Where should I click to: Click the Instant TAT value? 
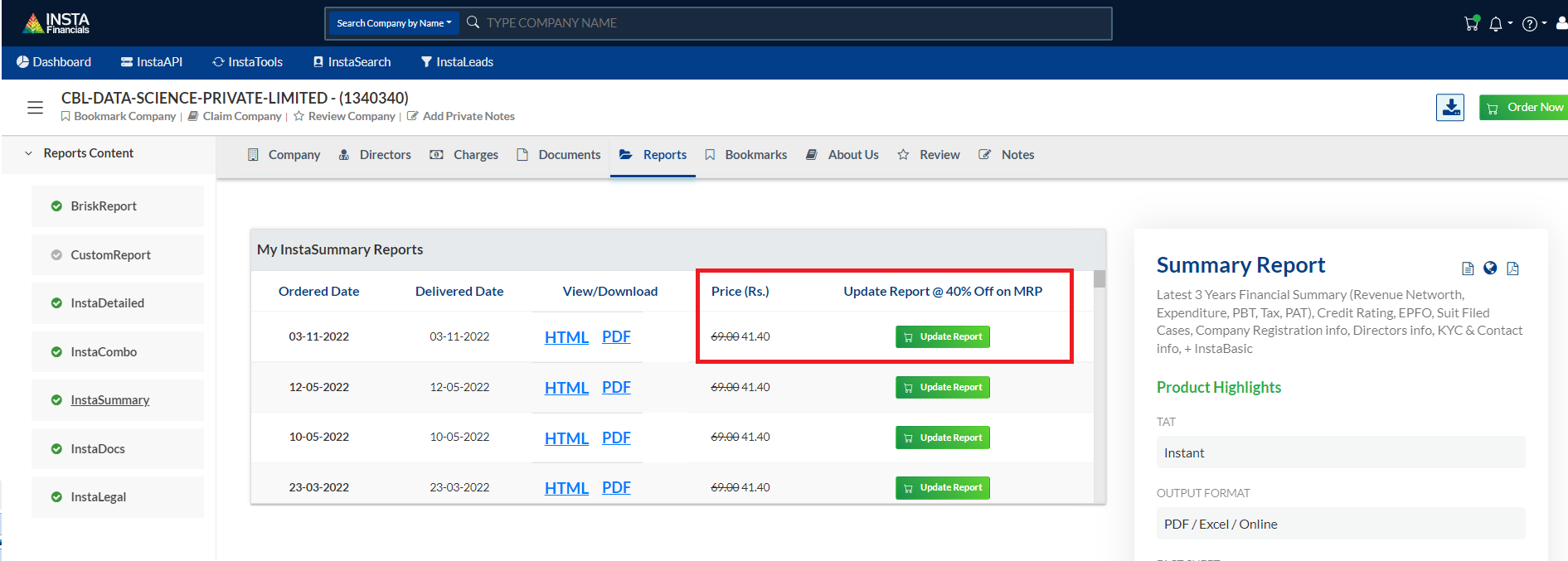click(x=1341, y=452)
